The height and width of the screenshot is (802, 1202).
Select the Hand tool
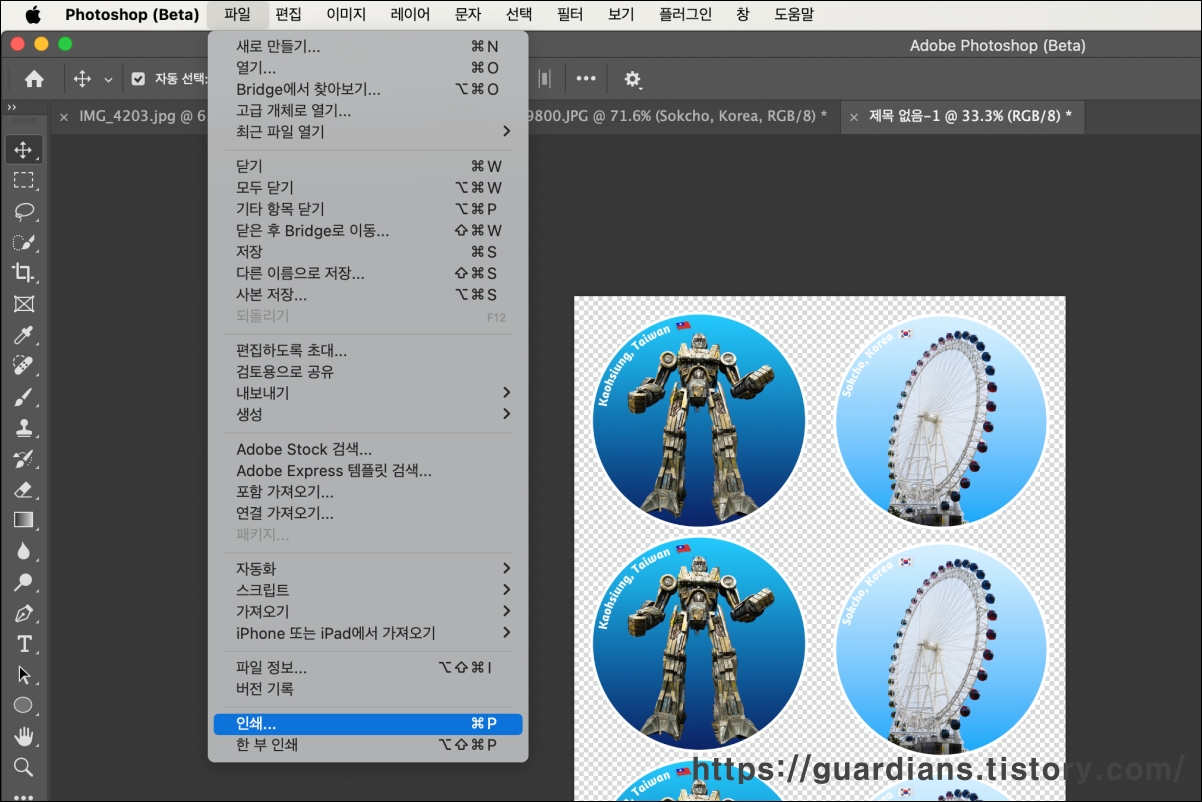[x=23, y=737]
